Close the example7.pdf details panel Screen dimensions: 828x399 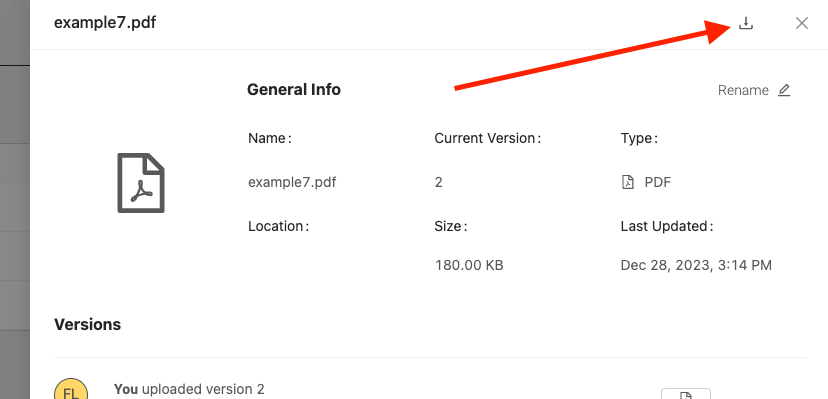[x=802, y=23]
